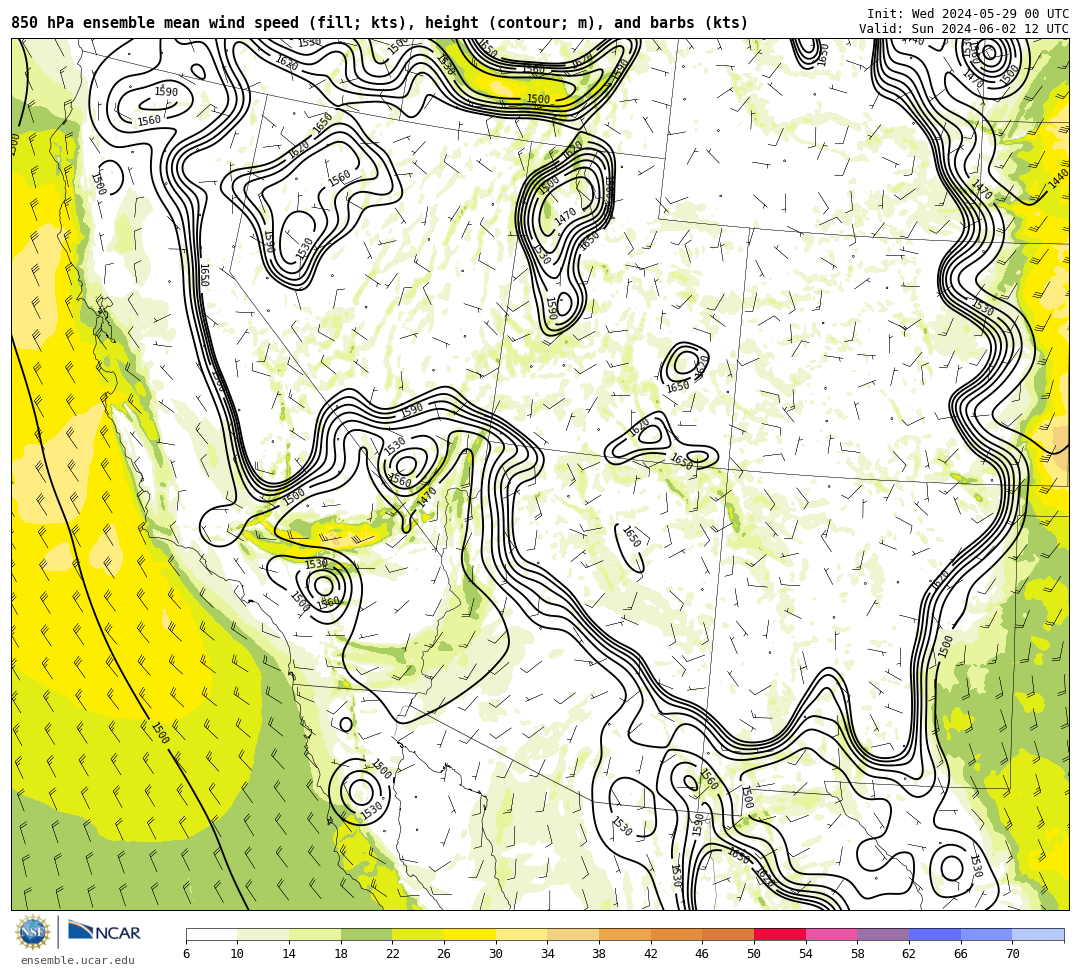Click the legend tick label 70

click(1012, 954)
